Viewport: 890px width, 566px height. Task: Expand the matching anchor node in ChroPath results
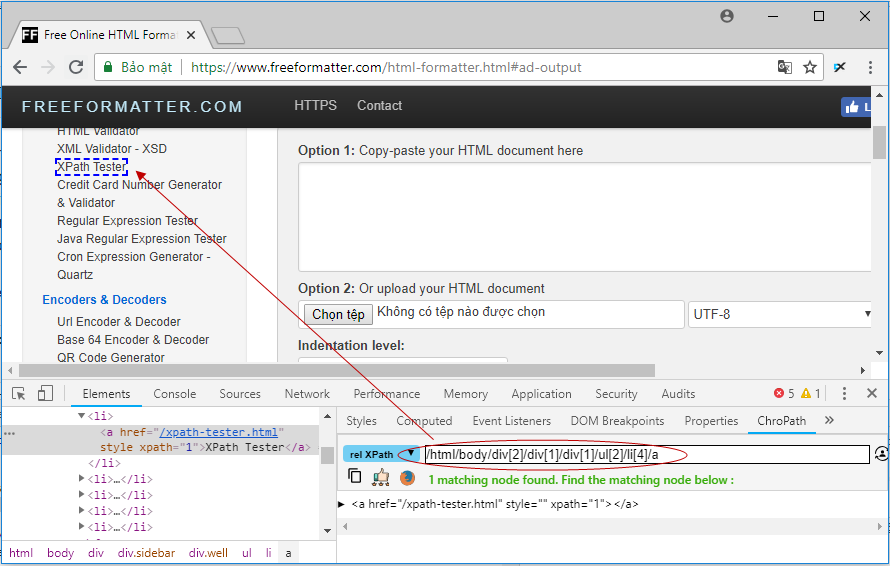point(341,504)
